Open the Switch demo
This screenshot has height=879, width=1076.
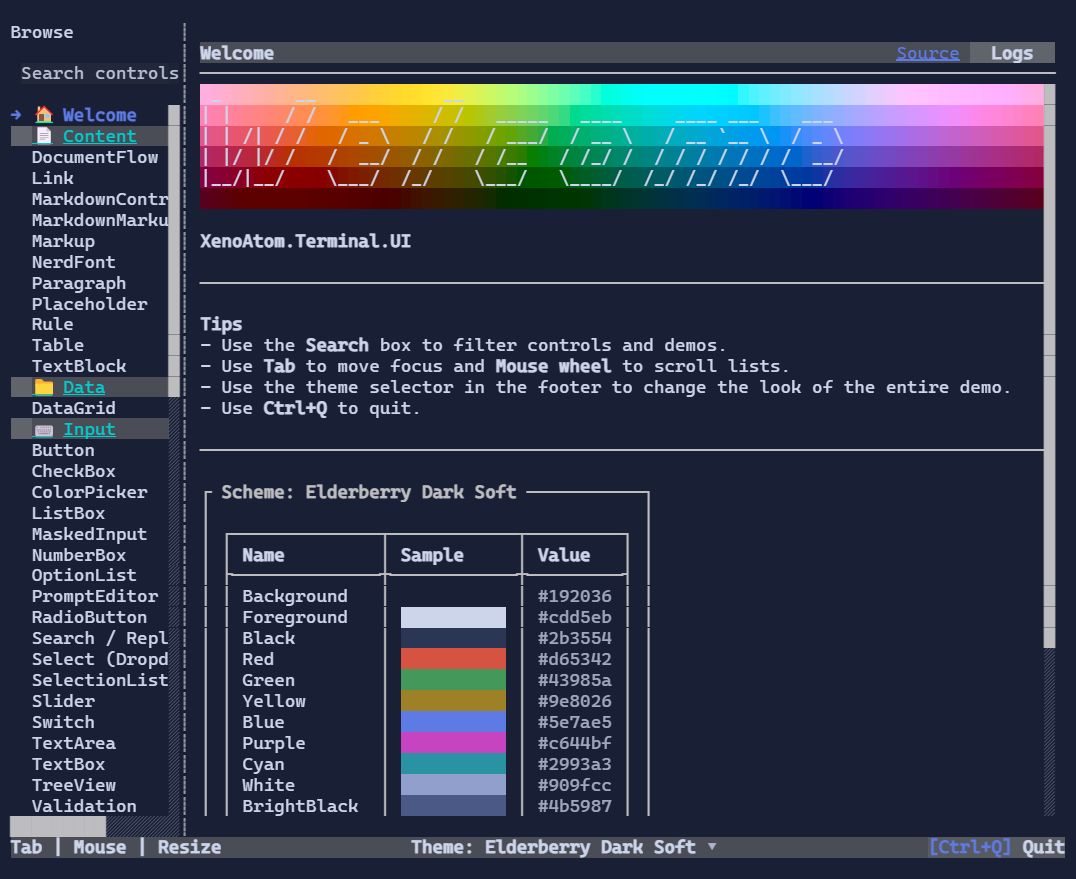point(63,722)
